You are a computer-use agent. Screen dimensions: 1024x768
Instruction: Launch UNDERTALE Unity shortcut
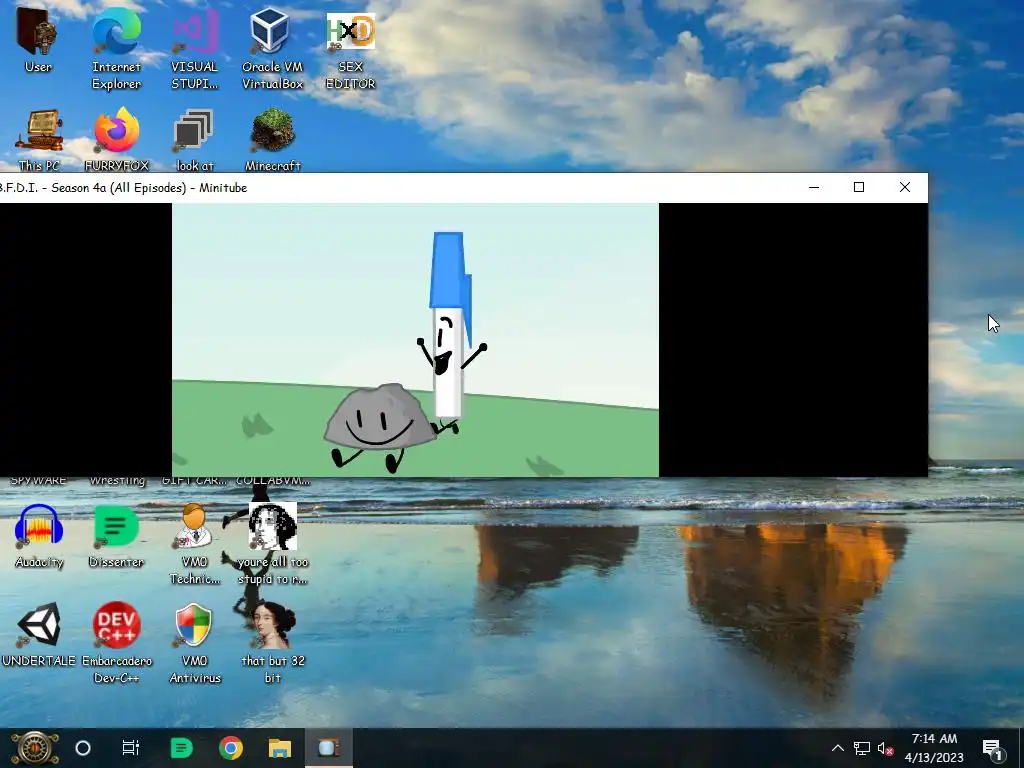[x=39, y=634]
